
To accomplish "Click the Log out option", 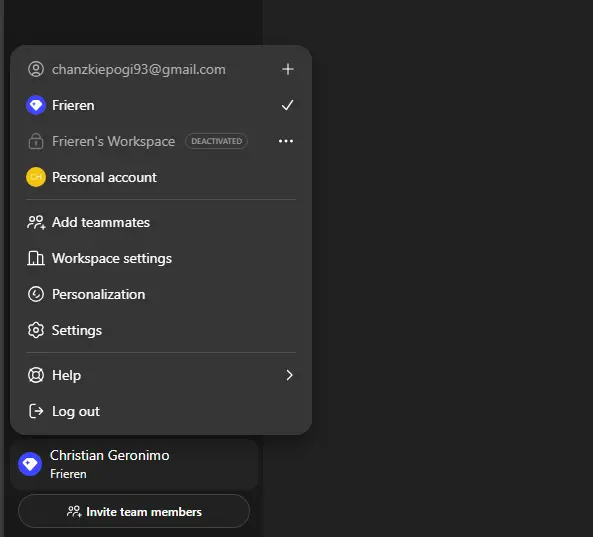I will point(161,411).
